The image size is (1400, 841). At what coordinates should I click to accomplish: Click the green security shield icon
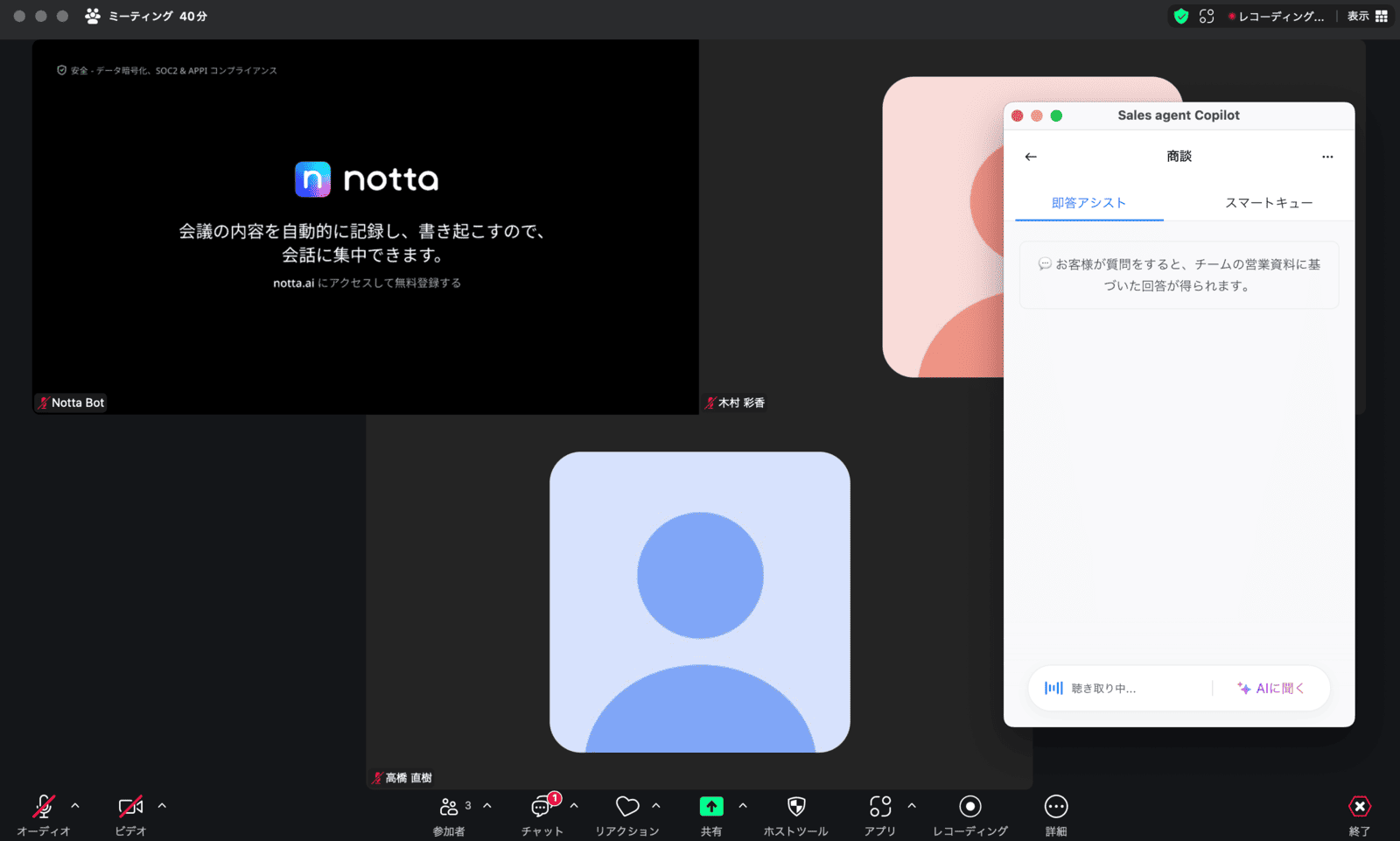(1181, 16)
